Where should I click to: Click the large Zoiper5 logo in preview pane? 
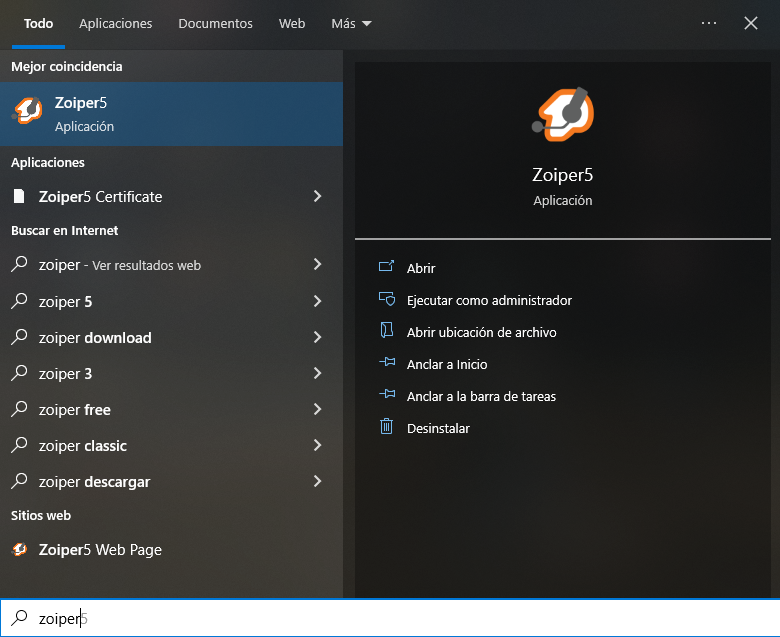coord(563,114)
